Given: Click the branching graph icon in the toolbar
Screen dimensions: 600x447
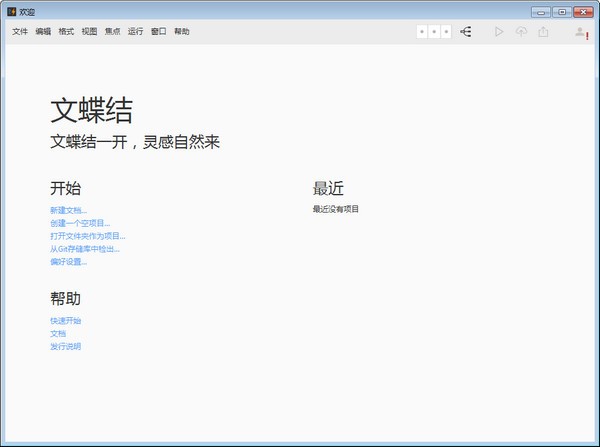Looking at the screenshot, I should pyautogui.click(x=466, y=31).
